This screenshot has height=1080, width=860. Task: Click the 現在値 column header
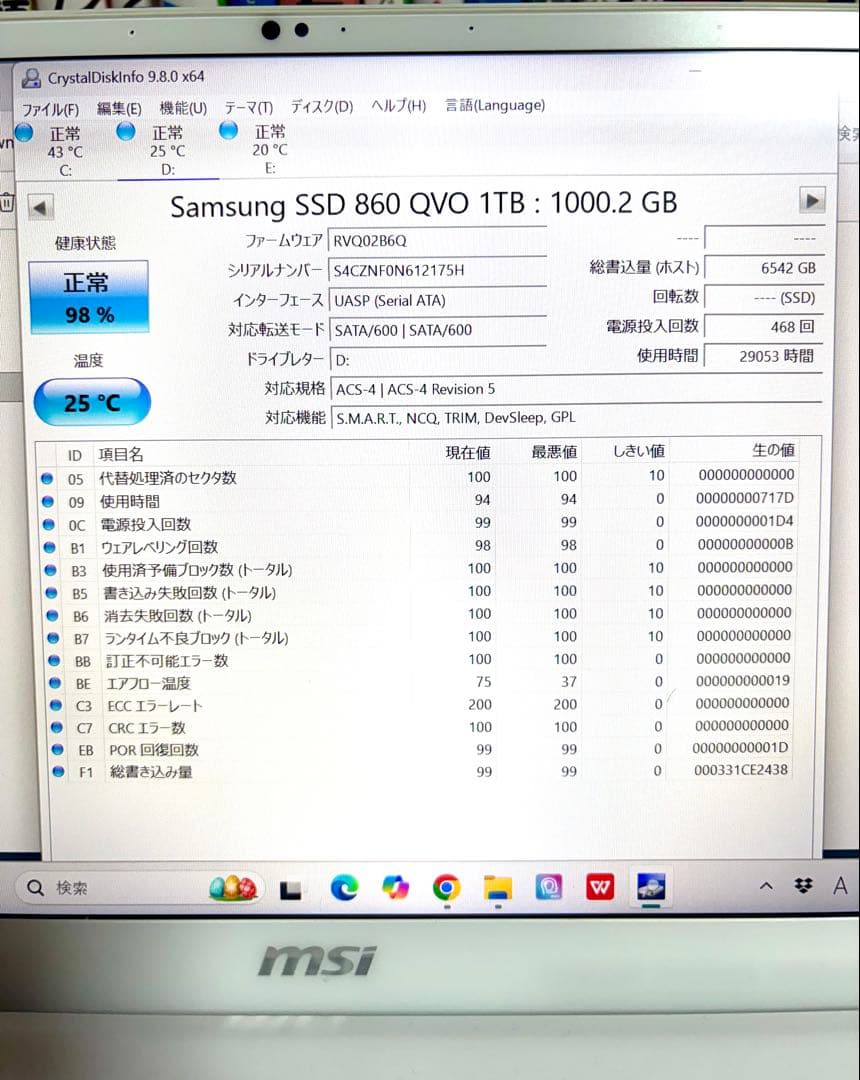(x=468, y=453)
